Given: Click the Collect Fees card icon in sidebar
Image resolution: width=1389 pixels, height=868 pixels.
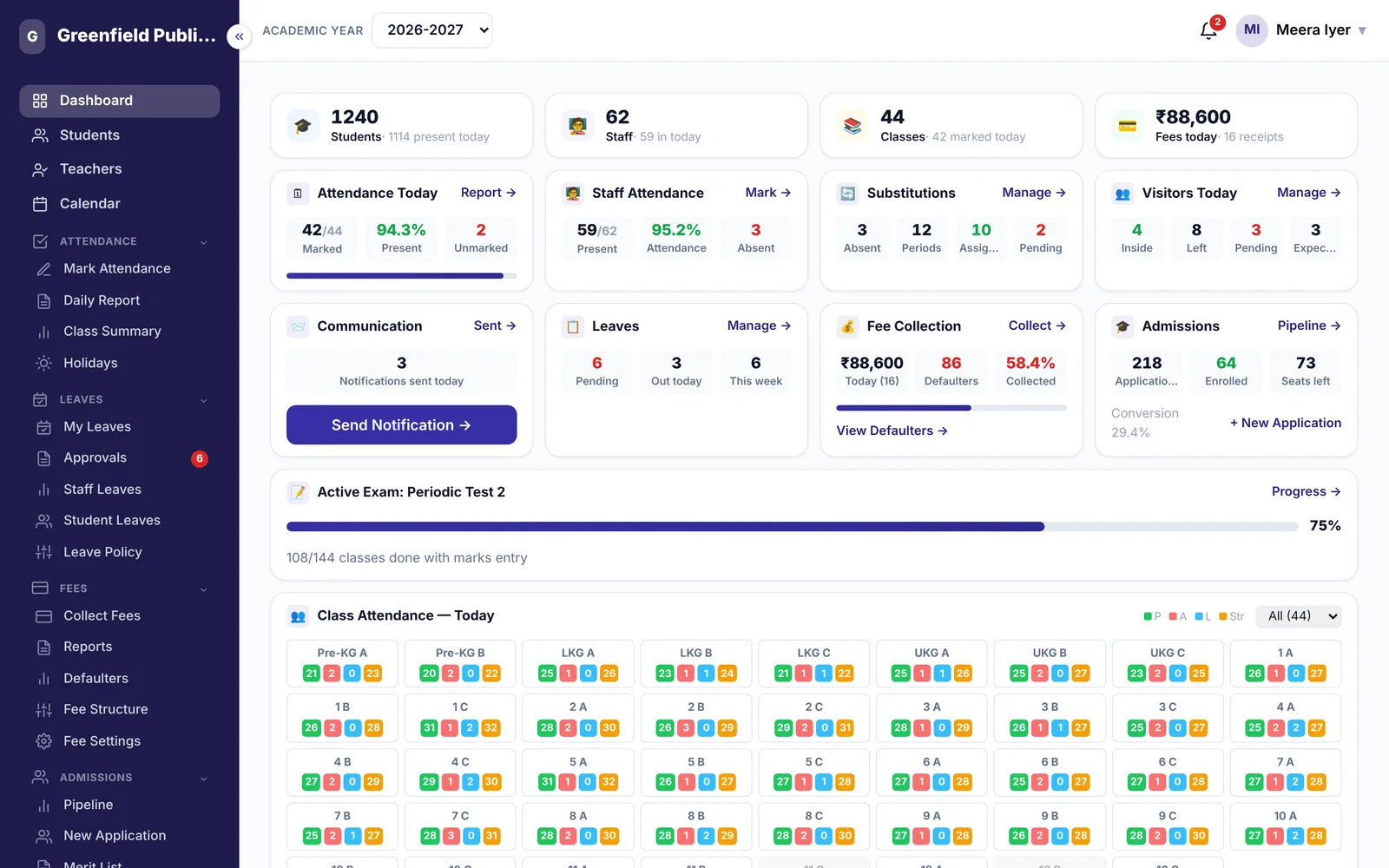Looking at the screenshot, I should (x=43, y=616).
